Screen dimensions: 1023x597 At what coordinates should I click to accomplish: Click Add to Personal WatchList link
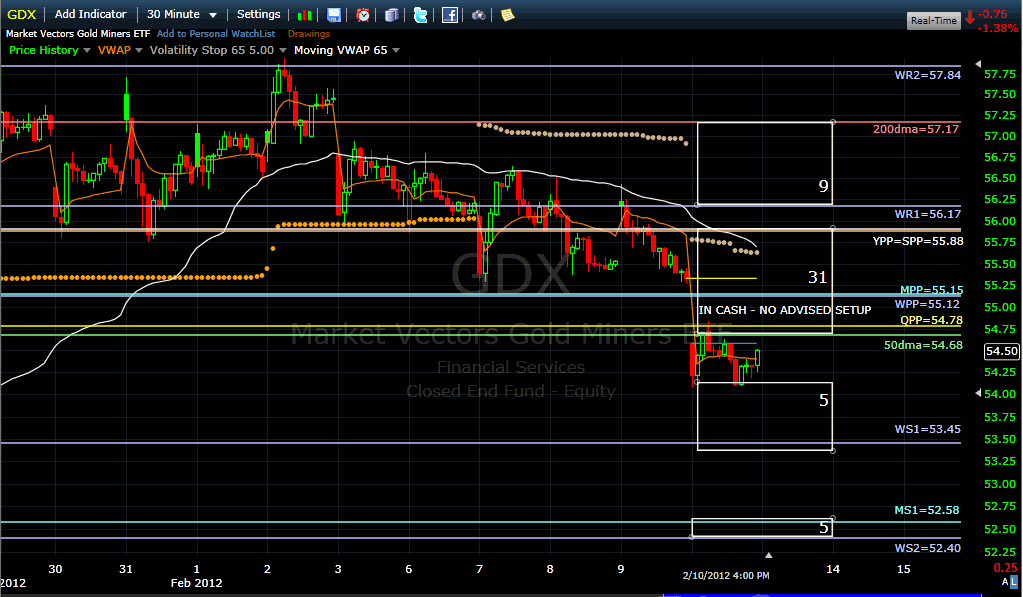216,34
